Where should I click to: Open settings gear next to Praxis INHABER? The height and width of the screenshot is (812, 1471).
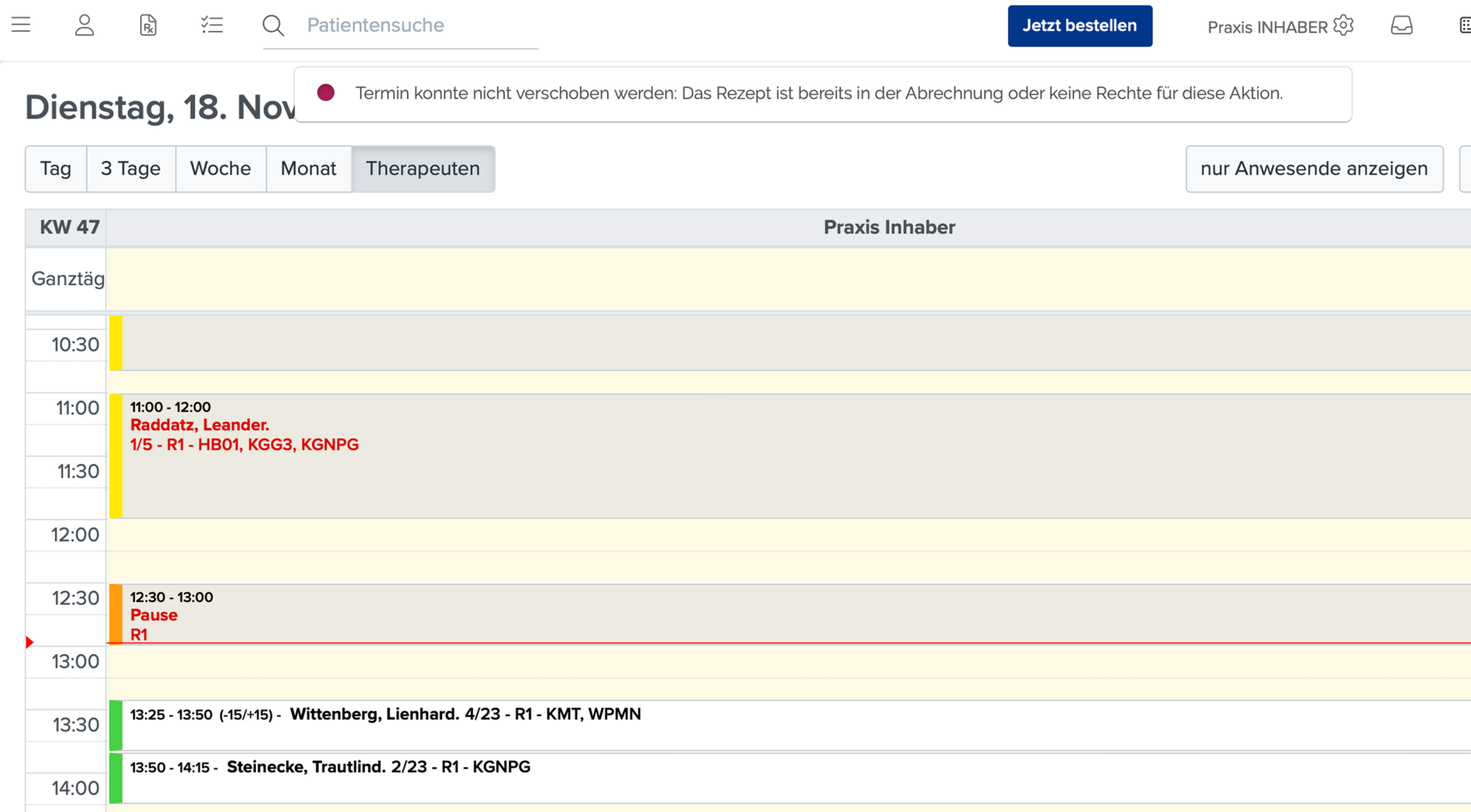(1343, 25)
